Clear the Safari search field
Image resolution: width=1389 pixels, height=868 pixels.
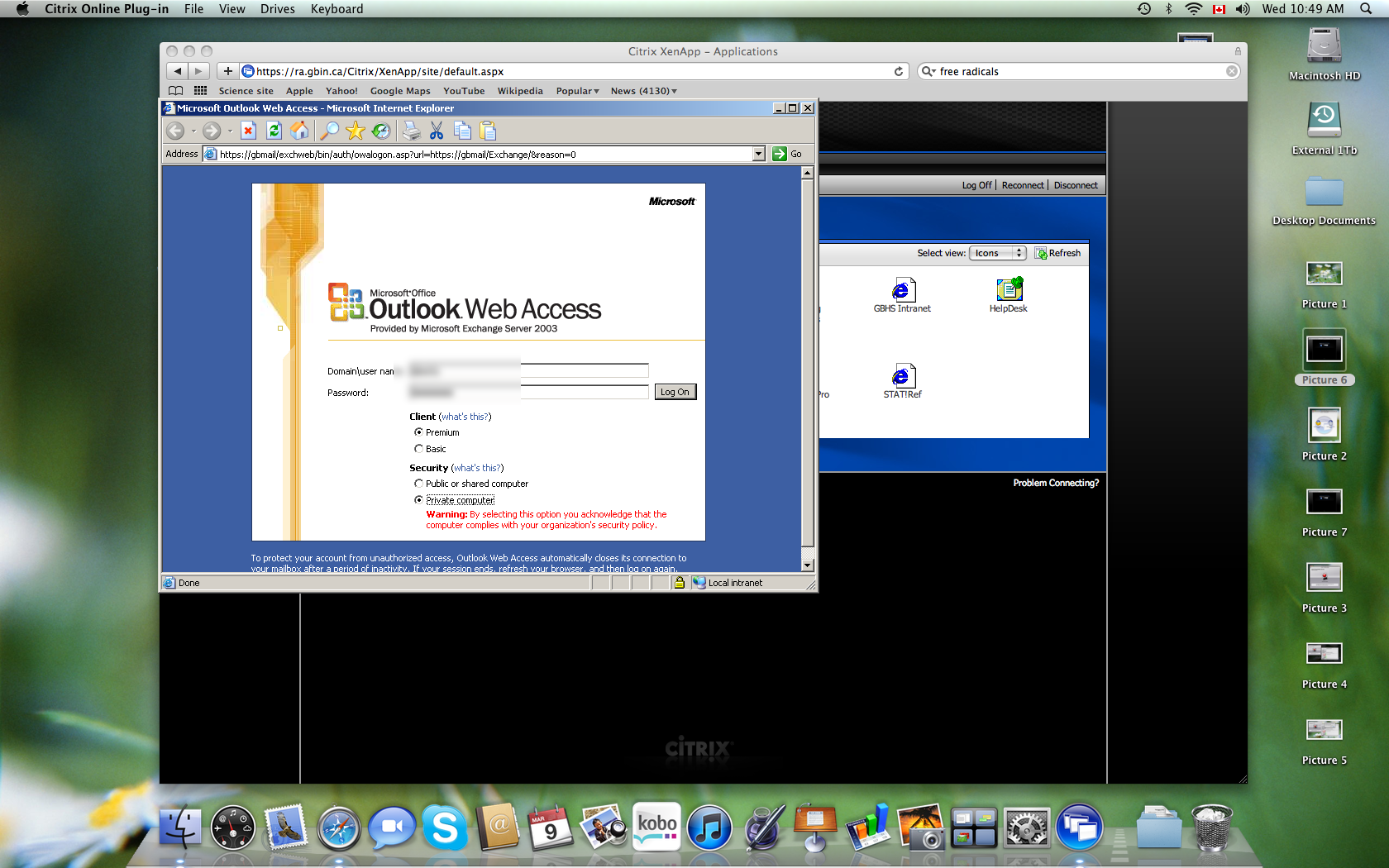[1232, 71]
